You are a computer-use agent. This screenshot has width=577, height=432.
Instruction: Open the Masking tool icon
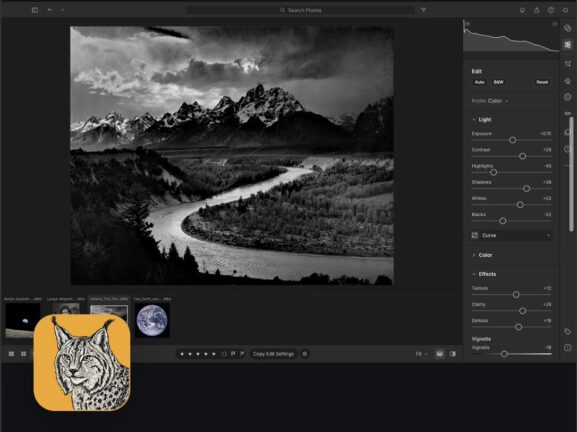tap(567, 97)
